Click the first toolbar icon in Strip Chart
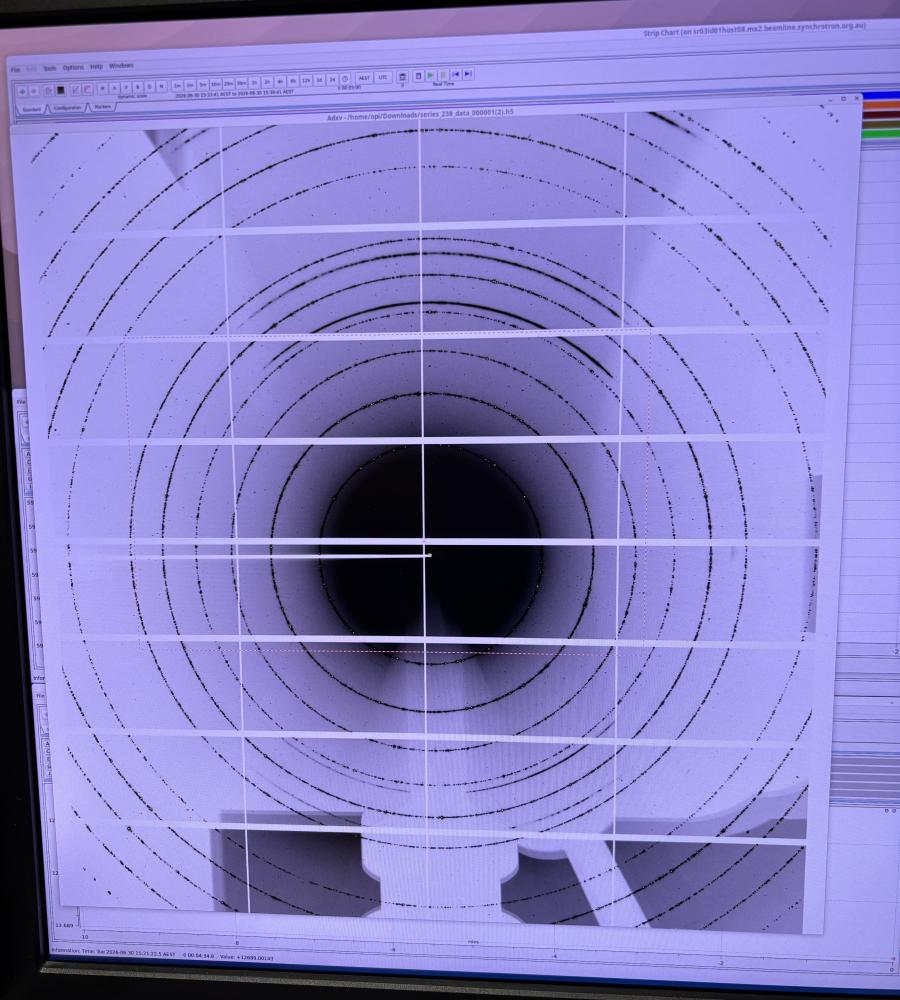The image size is (900, 1000). point(22,91)
